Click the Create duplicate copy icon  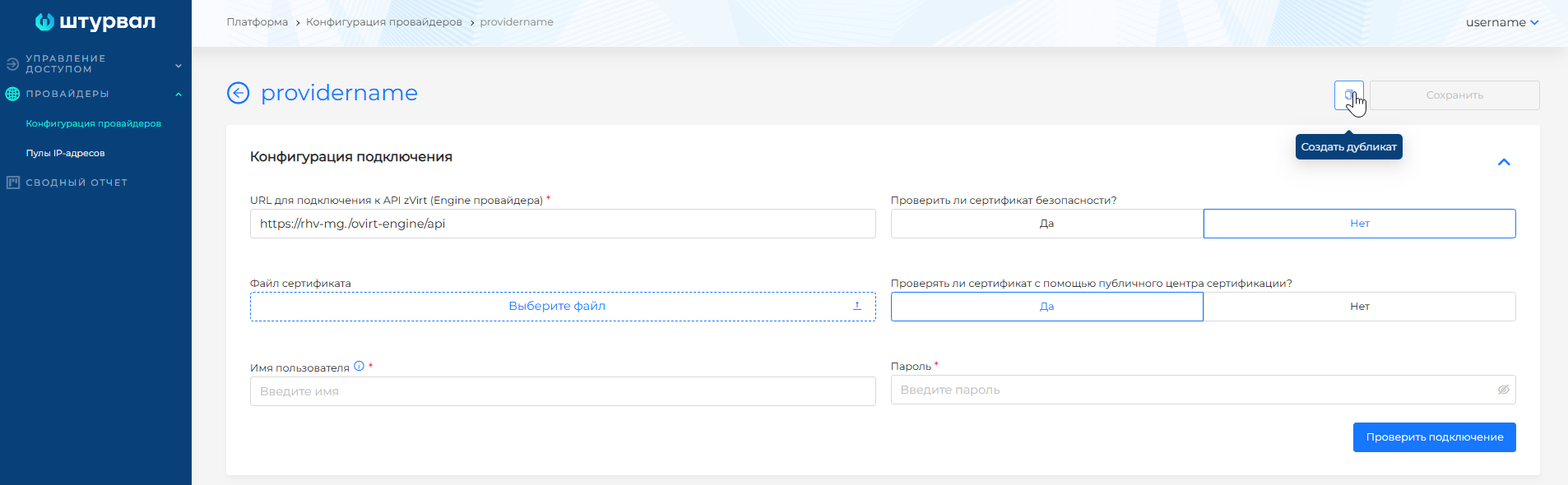tap(1348, 95)
